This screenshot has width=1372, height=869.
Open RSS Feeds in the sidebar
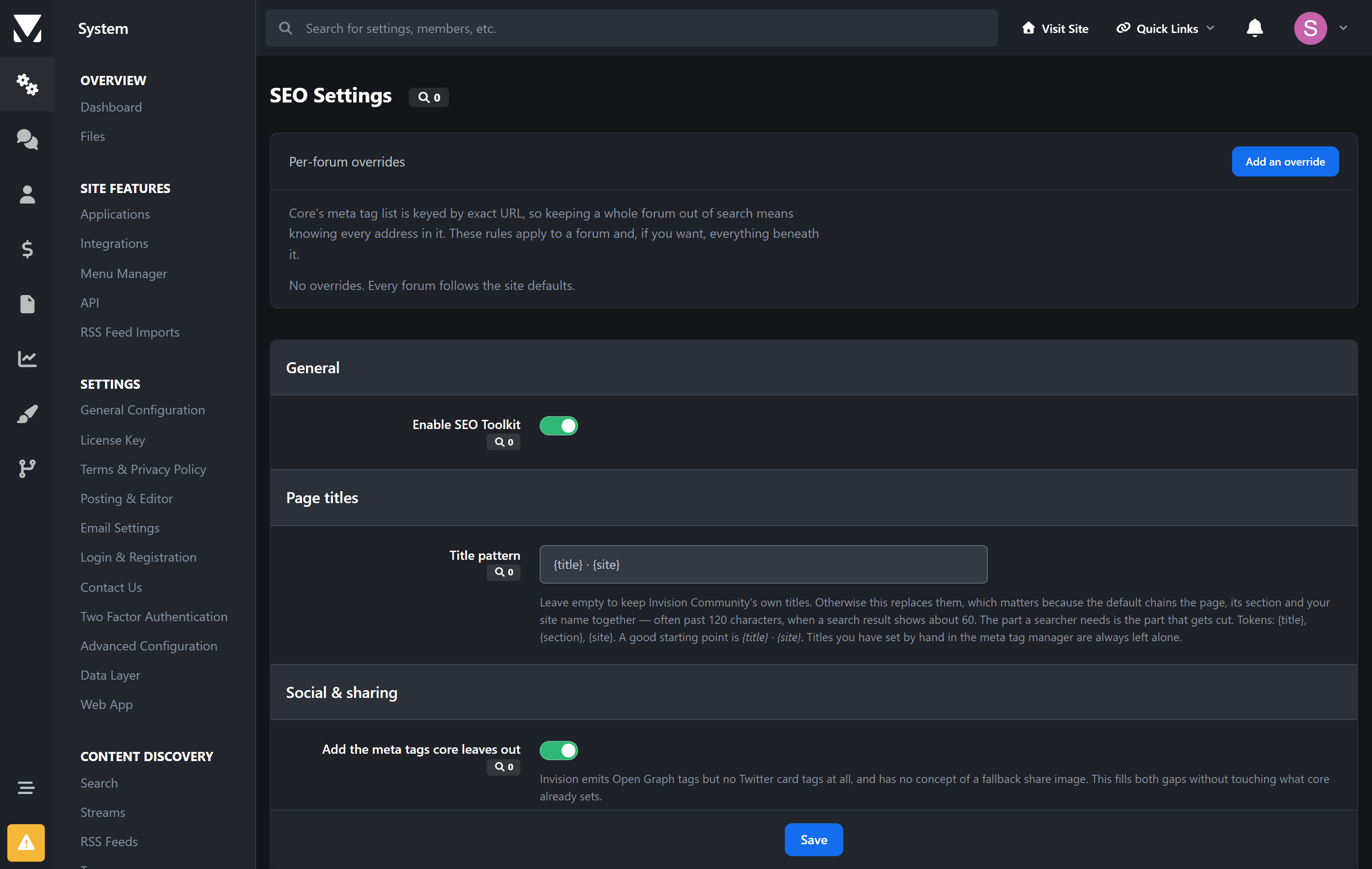click(109, 842)
